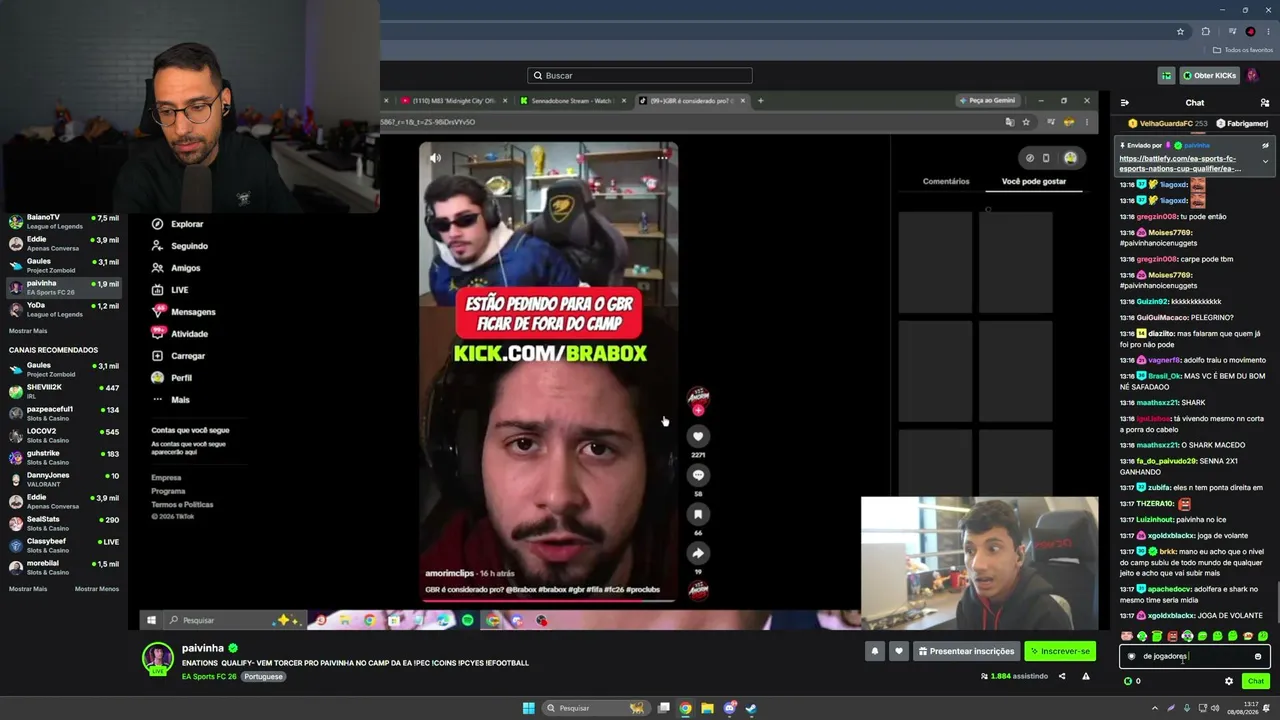Open SHEVIIII2K recommended channel
The height and width of the screenshot is (720, 1280).
point(64,391)
